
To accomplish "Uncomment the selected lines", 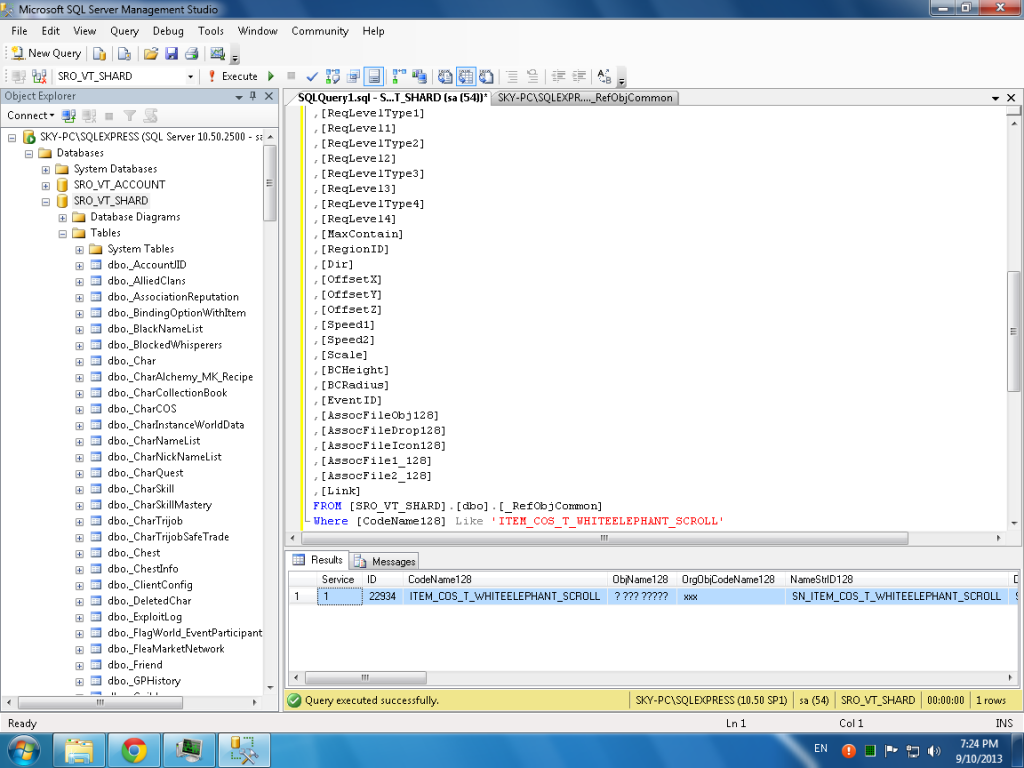I will click(532, 76).
